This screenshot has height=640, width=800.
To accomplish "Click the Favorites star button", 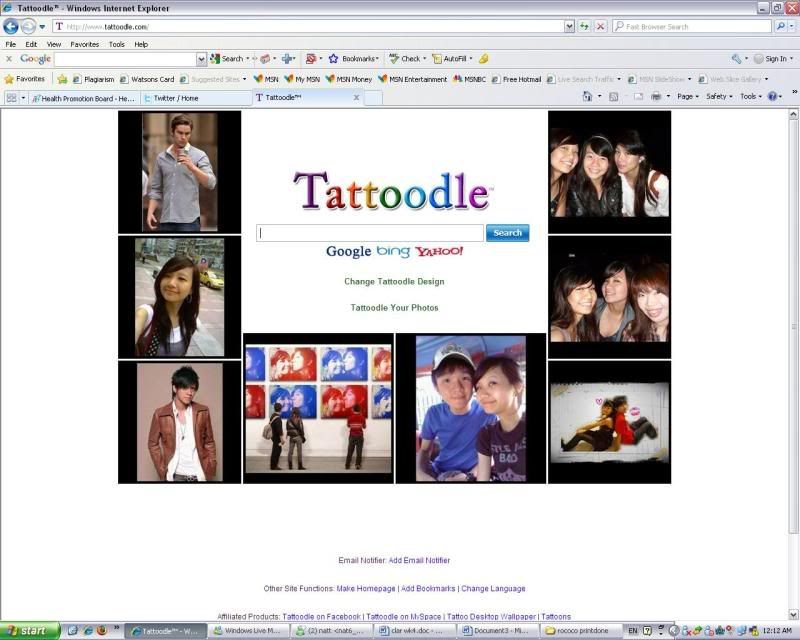I will 24,79.
